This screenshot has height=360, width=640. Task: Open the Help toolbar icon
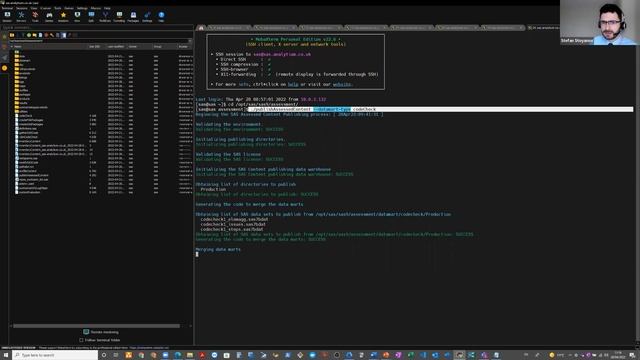(x=161, y=16)
